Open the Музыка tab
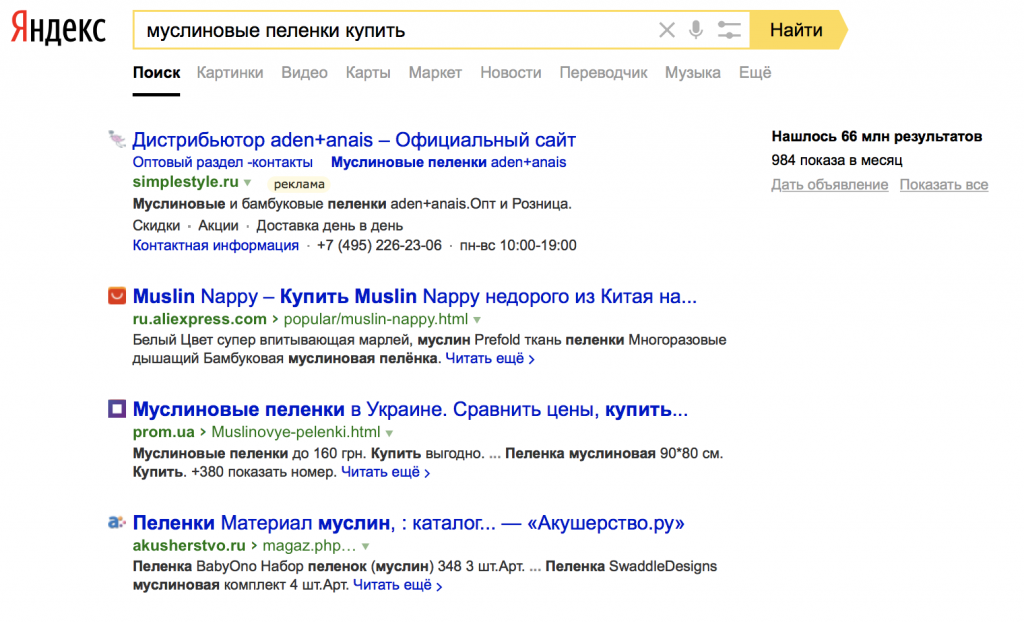The width and height of the screenshot is (1024, 622). [693, 73]
